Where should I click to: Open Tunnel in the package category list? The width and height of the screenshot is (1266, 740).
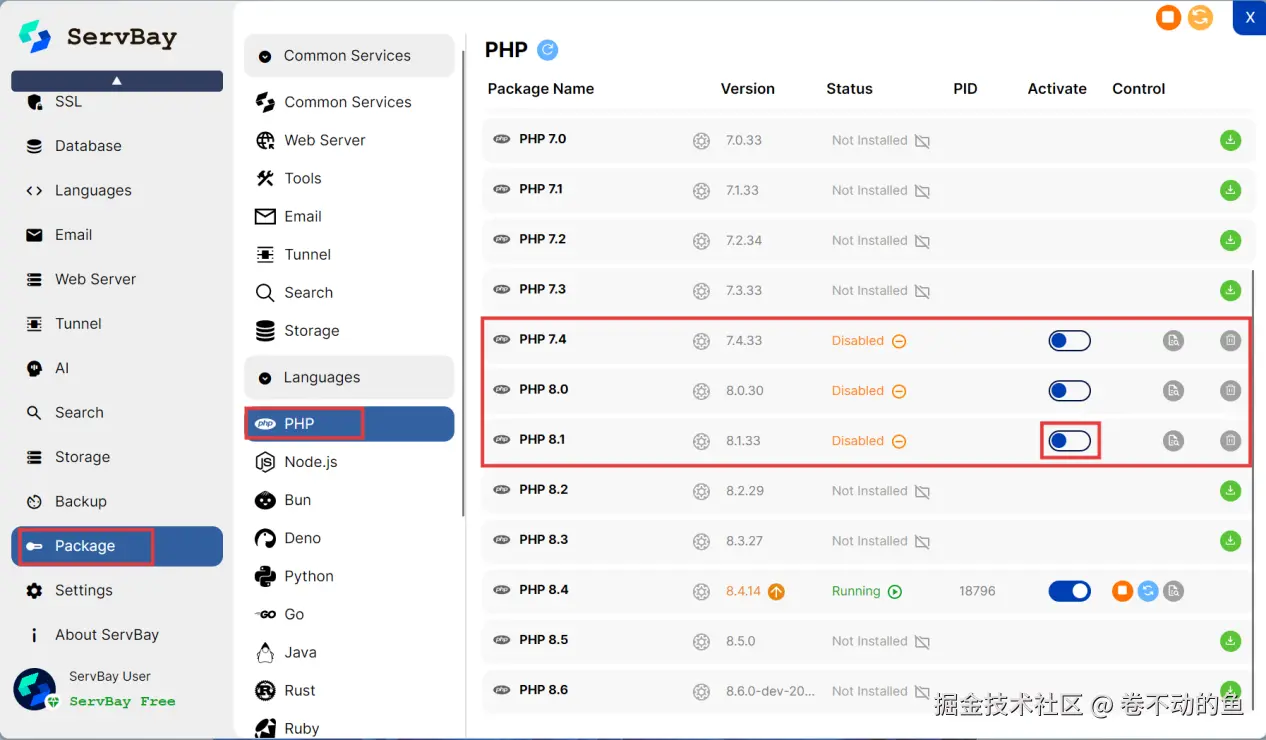pos(349,254)
